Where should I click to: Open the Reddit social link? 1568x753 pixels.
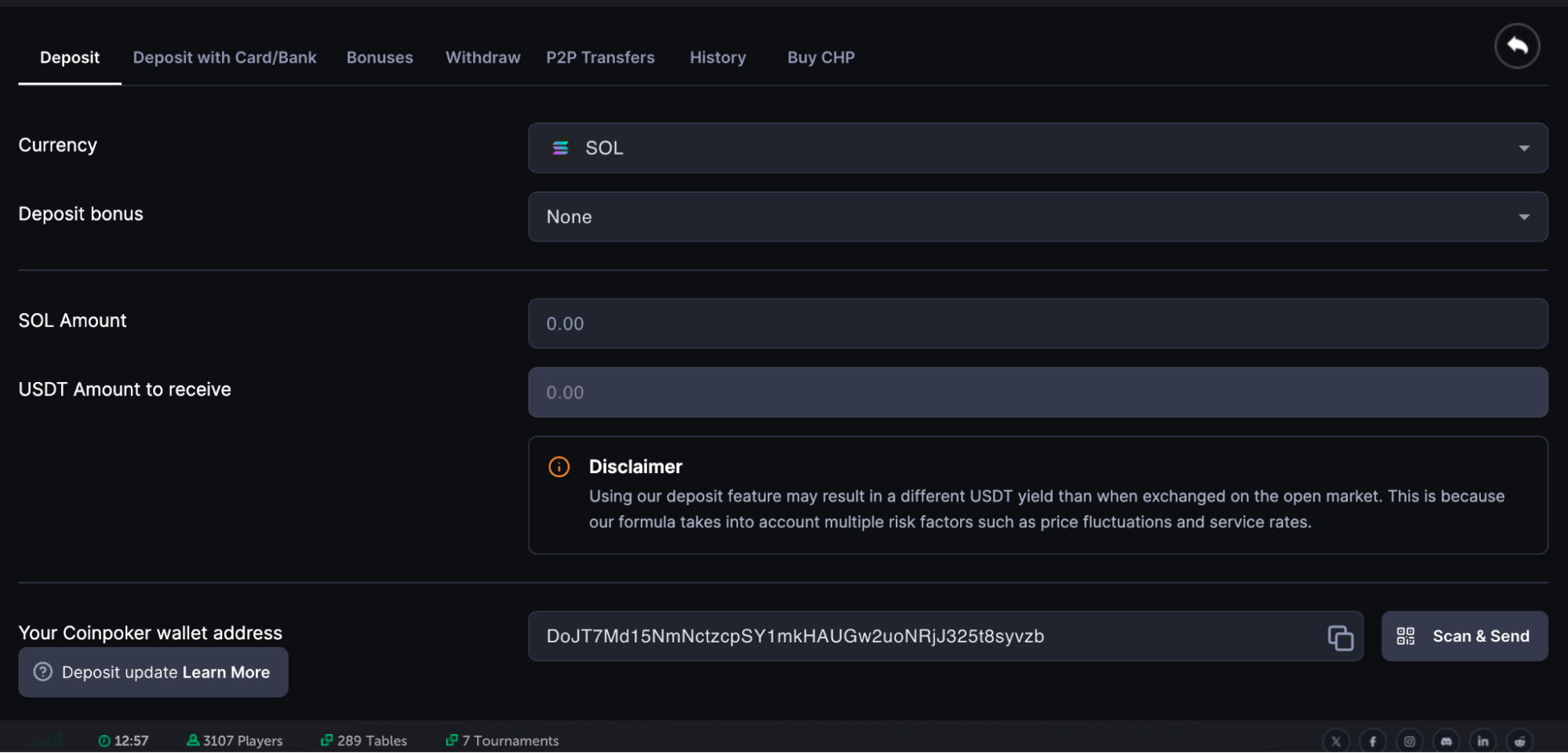tap(1519, 741)
